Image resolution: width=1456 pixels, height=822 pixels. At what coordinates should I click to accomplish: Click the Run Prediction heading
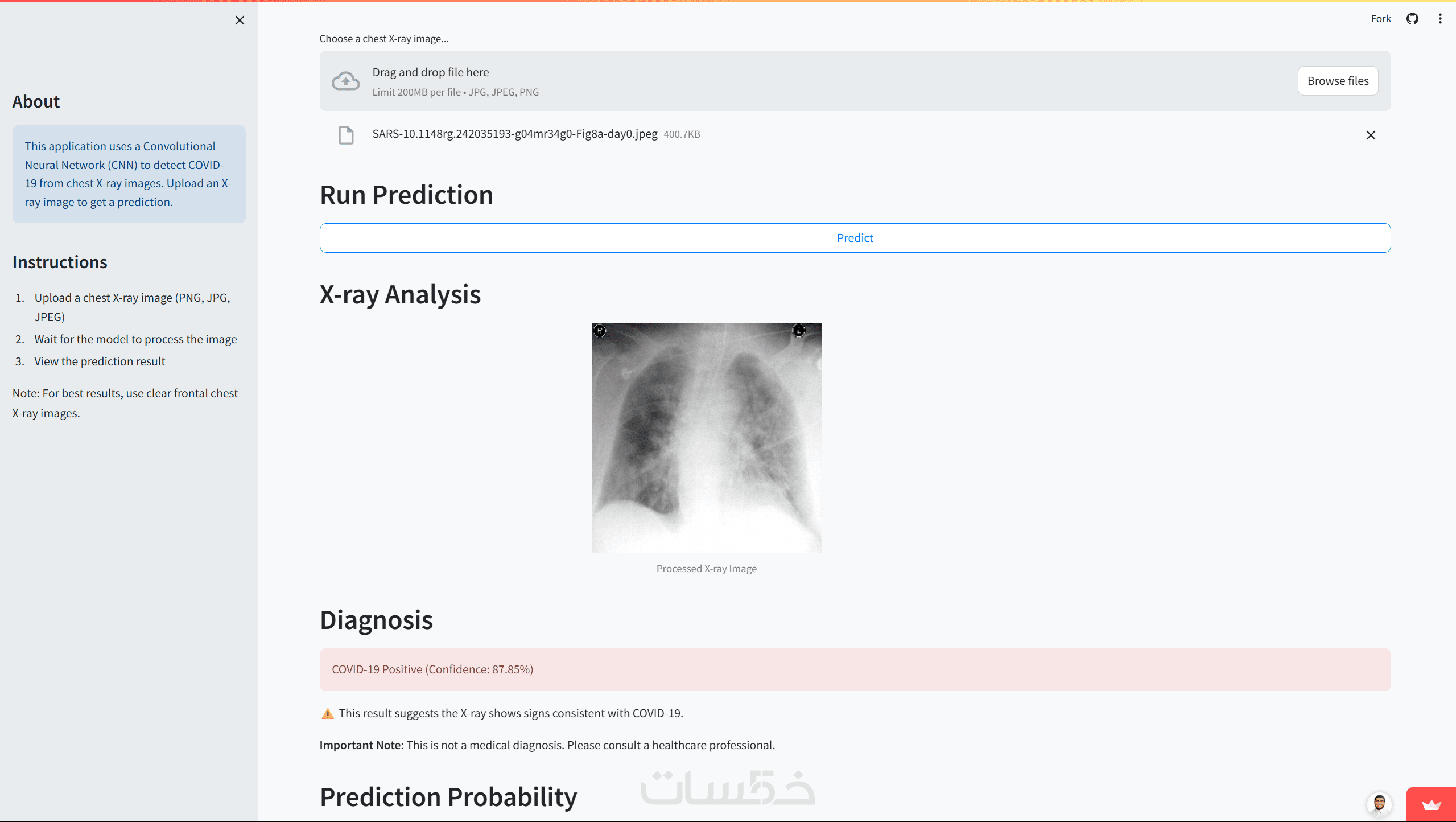pos(406,195)
